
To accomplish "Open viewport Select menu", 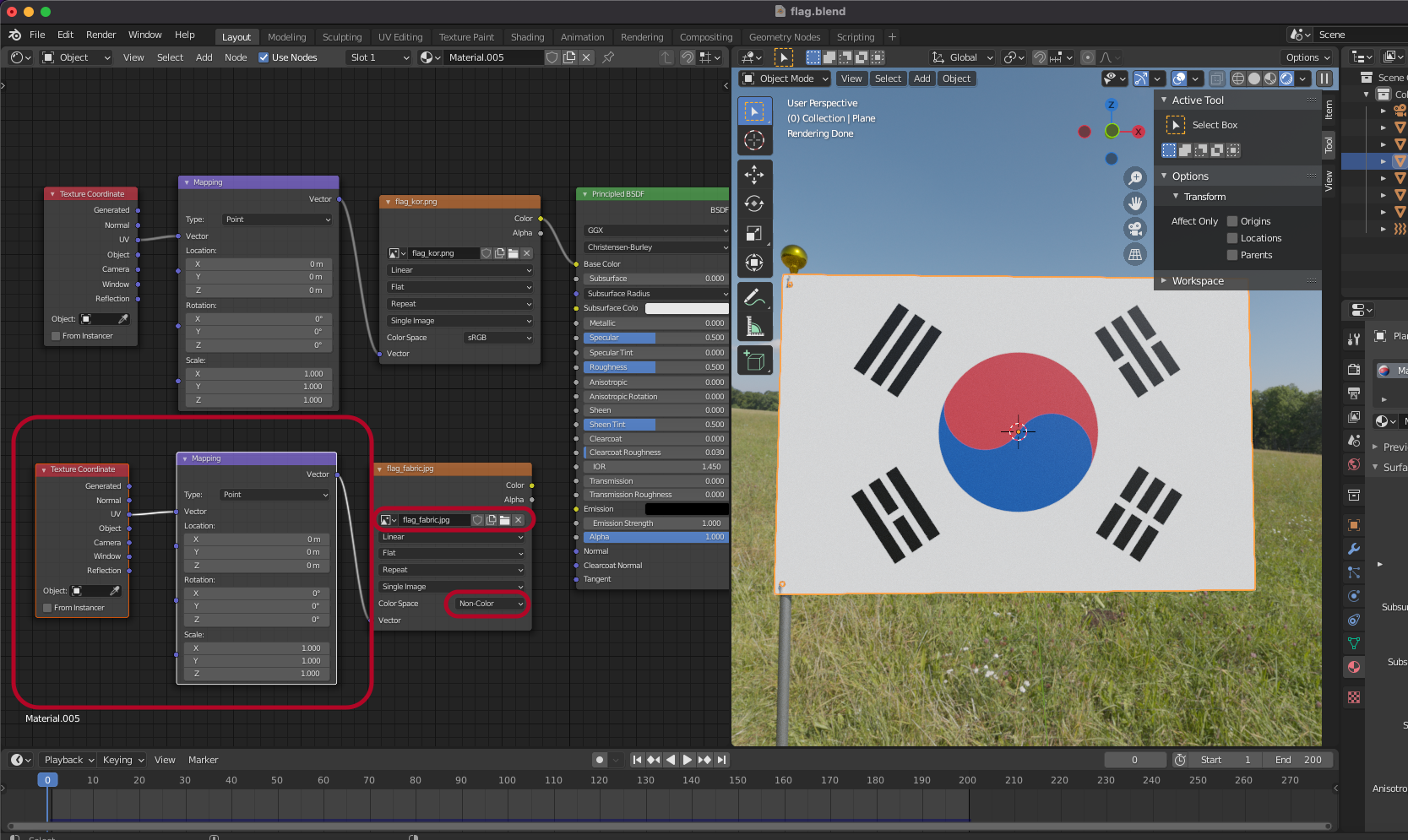I will pyautogui.click(x=888, y=79).
